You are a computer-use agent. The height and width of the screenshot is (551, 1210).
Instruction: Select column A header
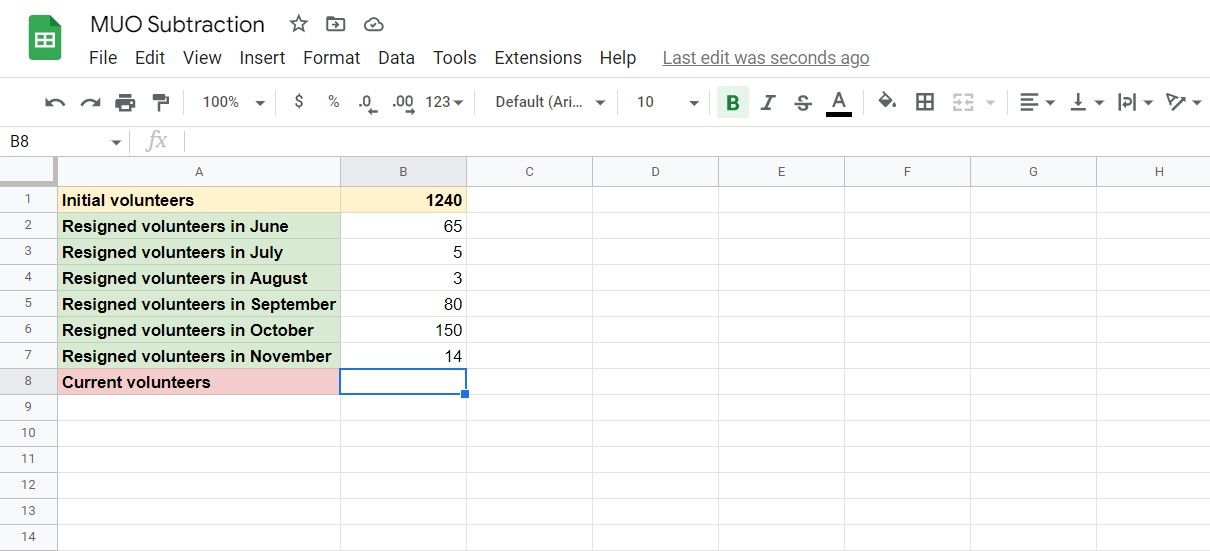(x=199, y=172)
